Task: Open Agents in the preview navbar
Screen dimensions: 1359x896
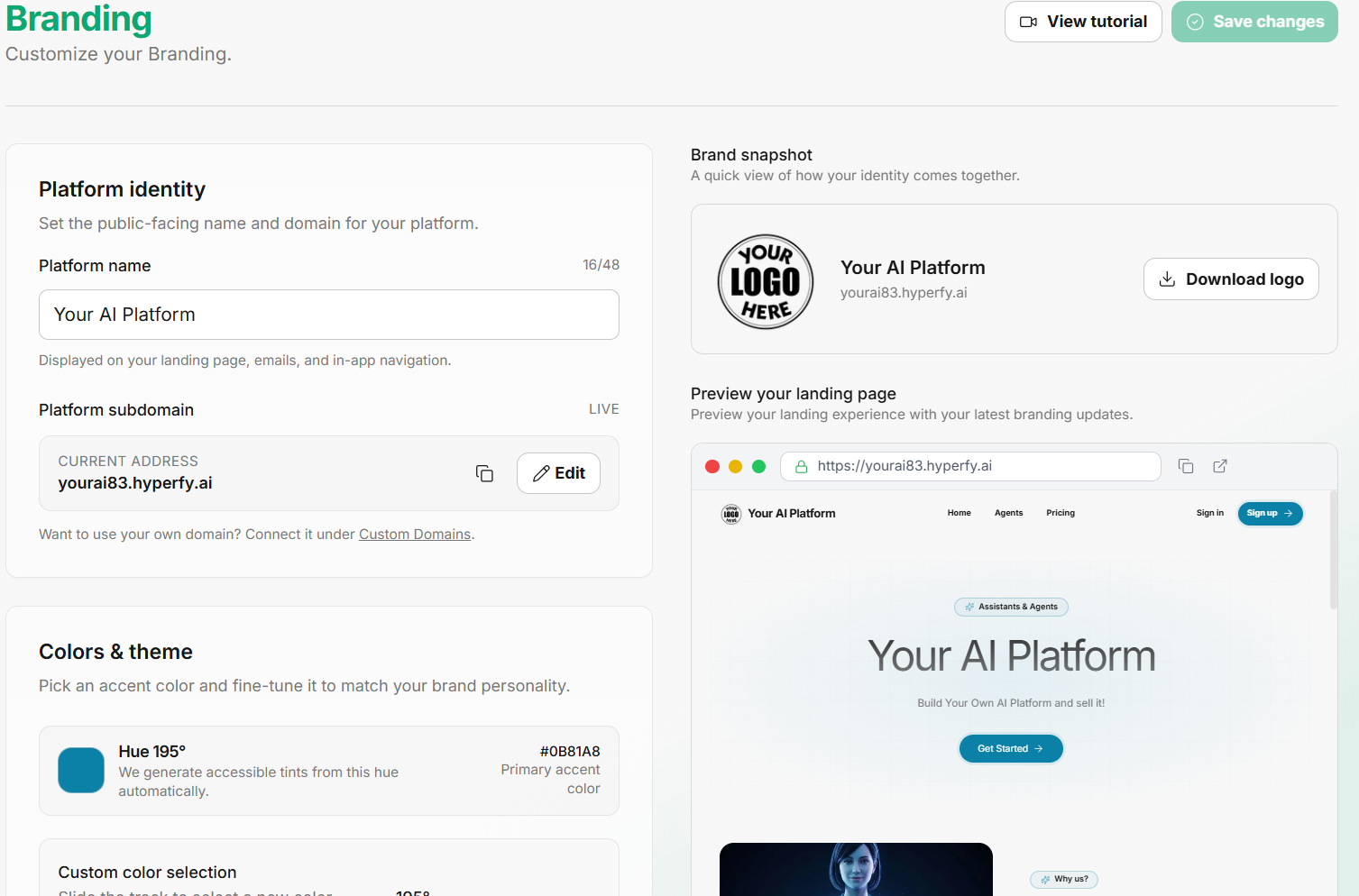Action: [1009, 513]
